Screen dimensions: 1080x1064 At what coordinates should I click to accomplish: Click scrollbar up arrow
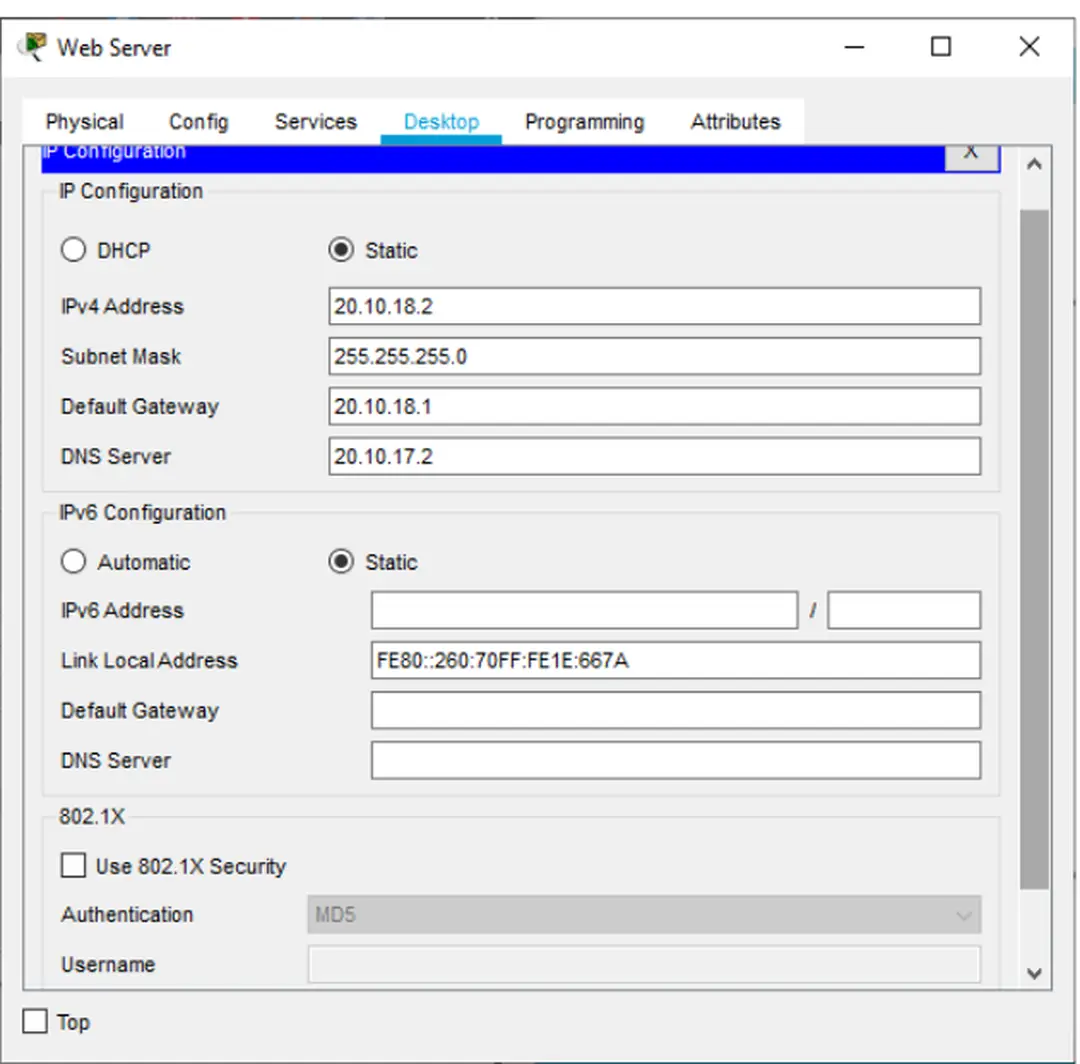click(x=1035, y=164)
